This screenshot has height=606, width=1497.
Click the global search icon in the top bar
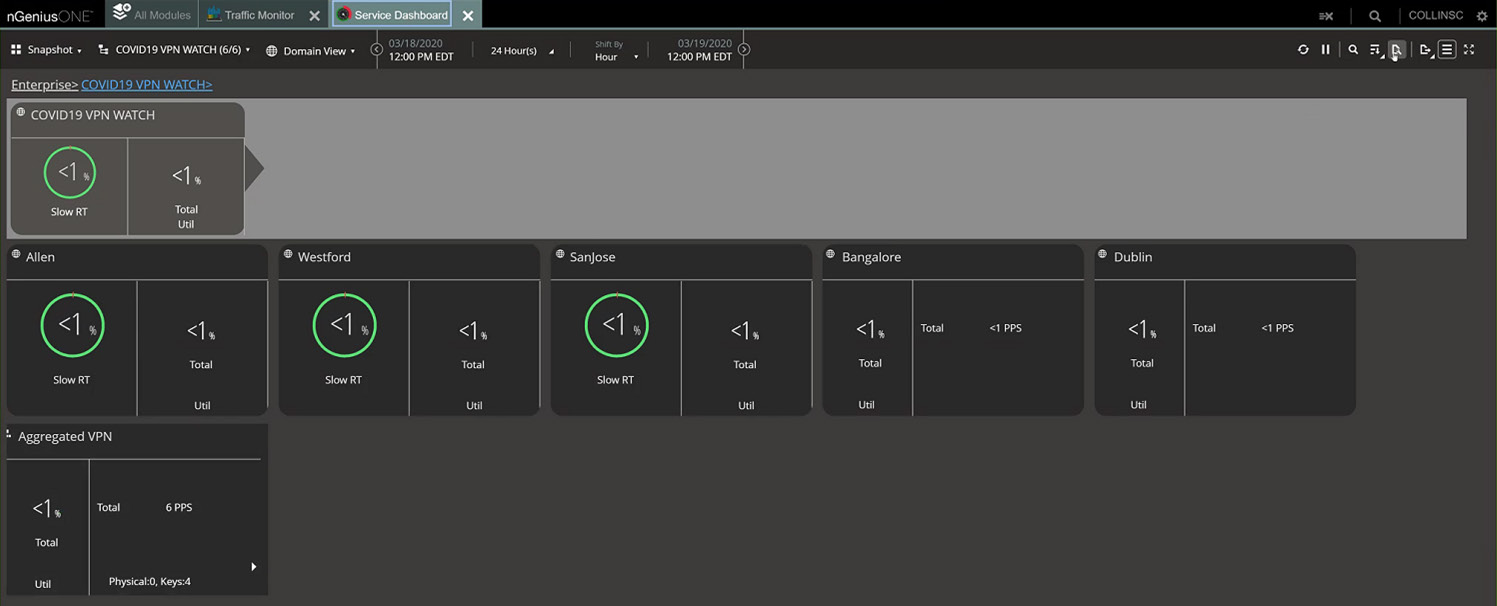(1375, 16)
